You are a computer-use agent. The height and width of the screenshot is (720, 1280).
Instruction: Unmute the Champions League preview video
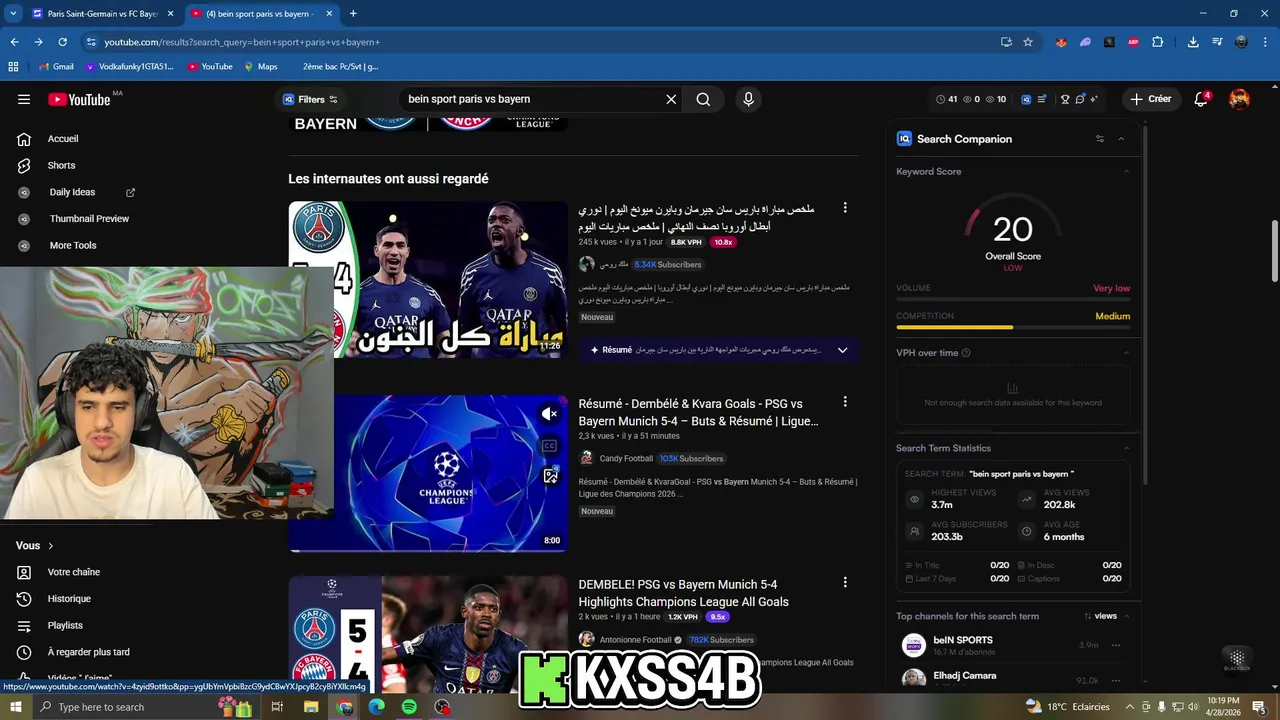tap(549, 414)
